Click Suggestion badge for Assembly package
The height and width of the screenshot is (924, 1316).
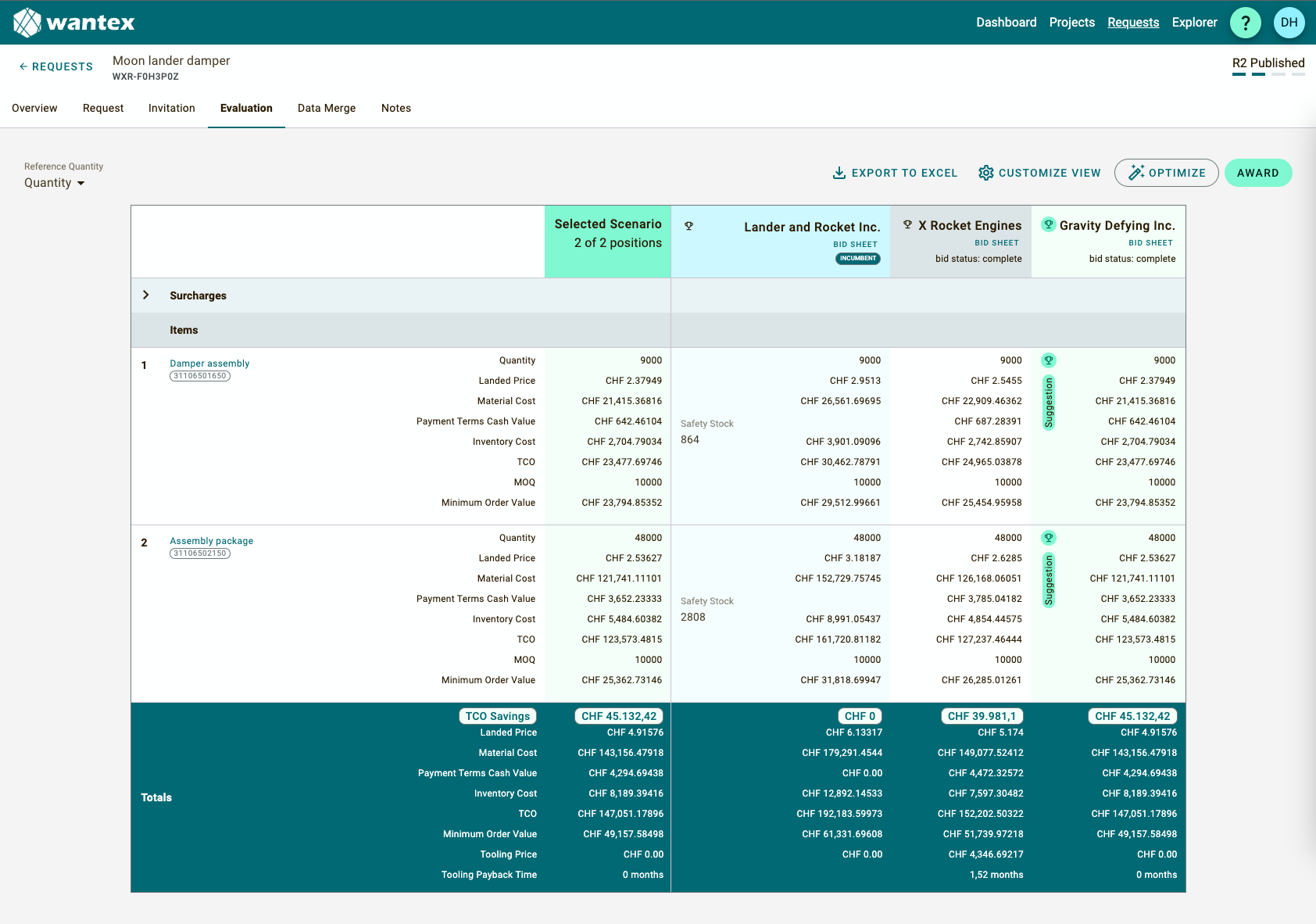1049,580
